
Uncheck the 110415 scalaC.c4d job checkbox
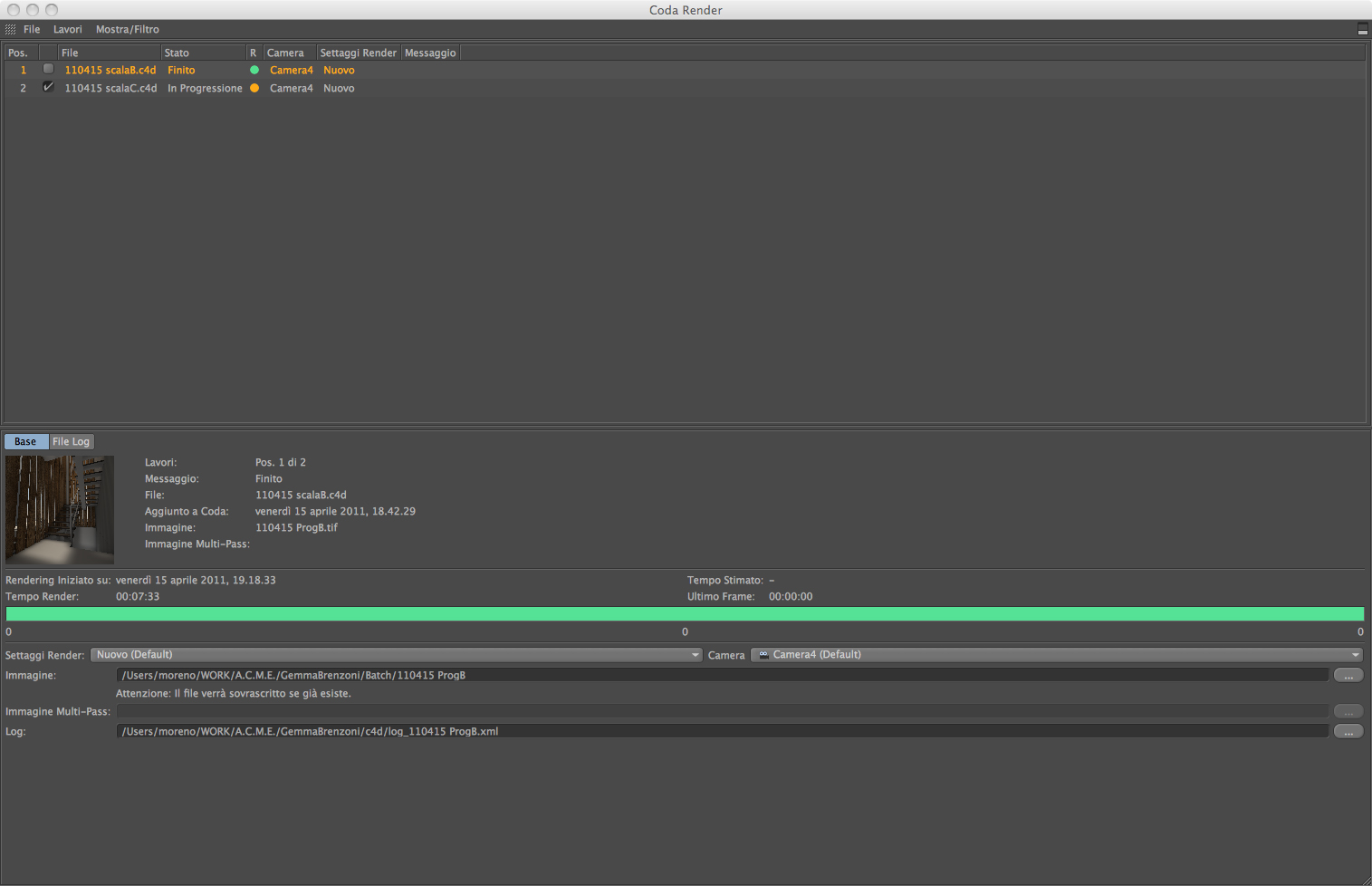coord(48,87)
